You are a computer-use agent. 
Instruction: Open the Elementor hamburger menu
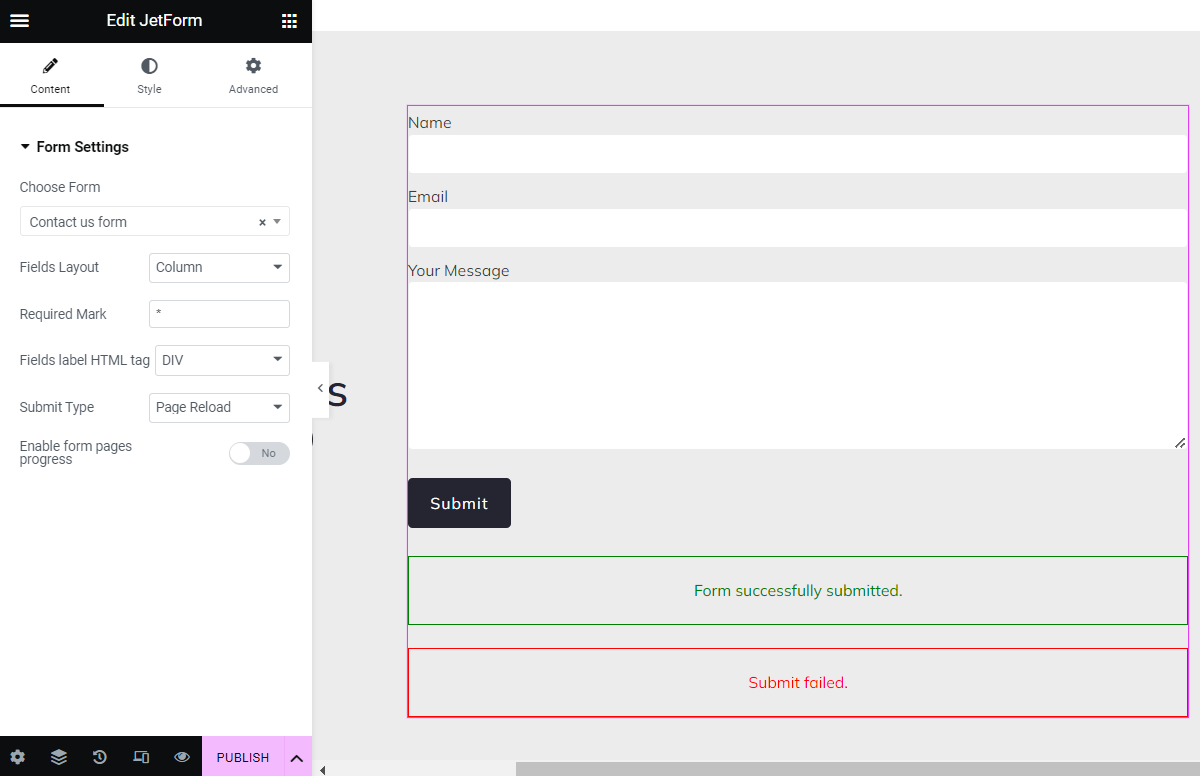(x=19, y=20)
